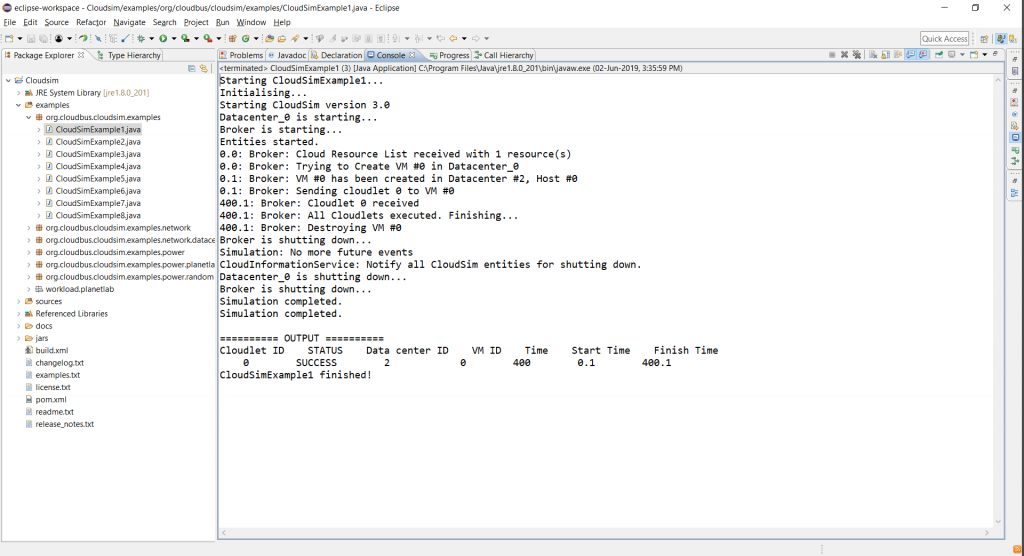
Task: Collapse the org.cloudbus.cloudsim.examples package
Action: point(29,118)
